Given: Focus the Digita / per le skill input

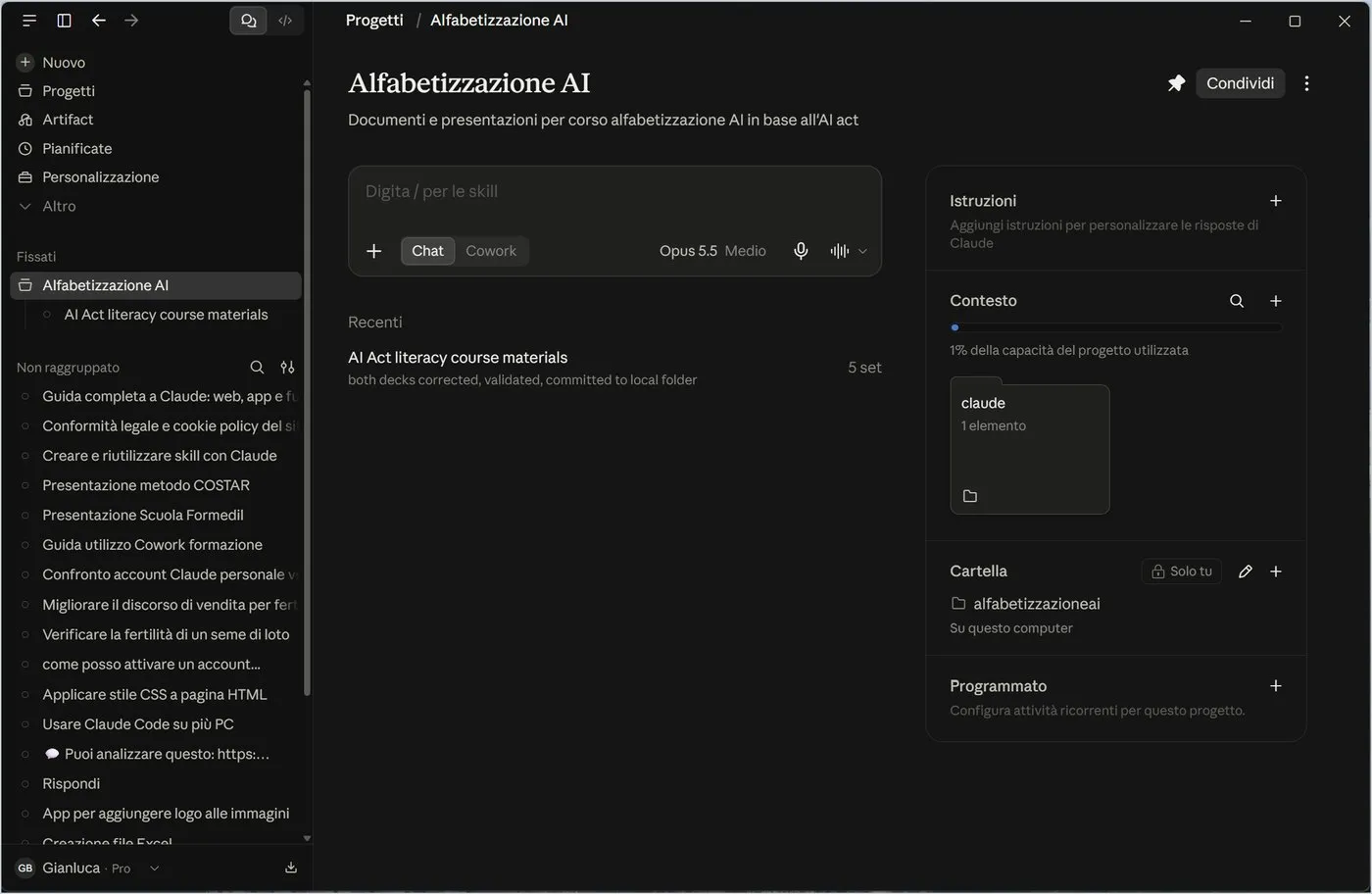Looking at the screenshot, I should coord(614,192).
